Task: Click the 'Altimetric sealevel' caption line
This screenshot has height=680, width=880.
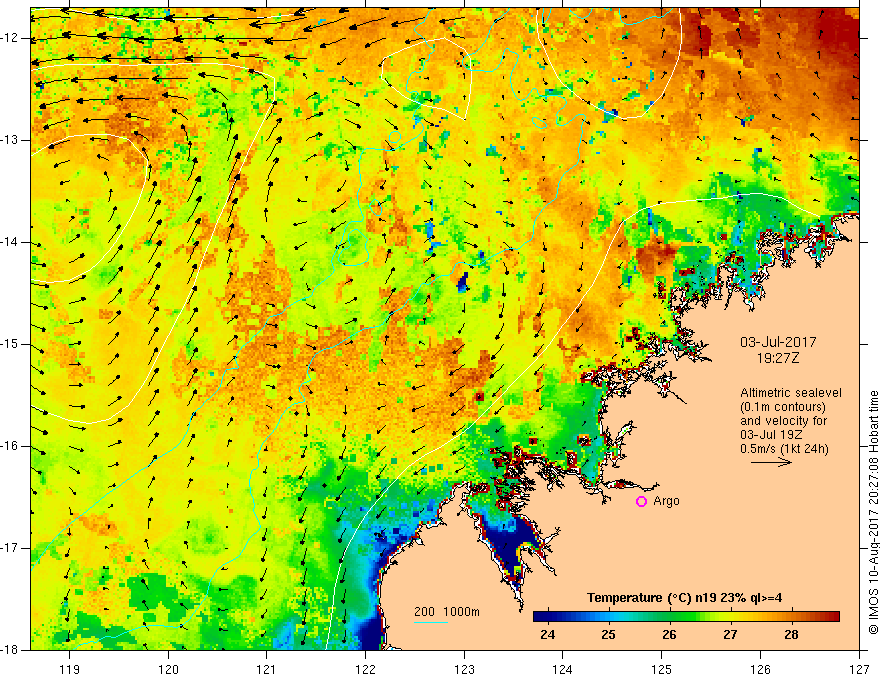Action: point(791,393)
